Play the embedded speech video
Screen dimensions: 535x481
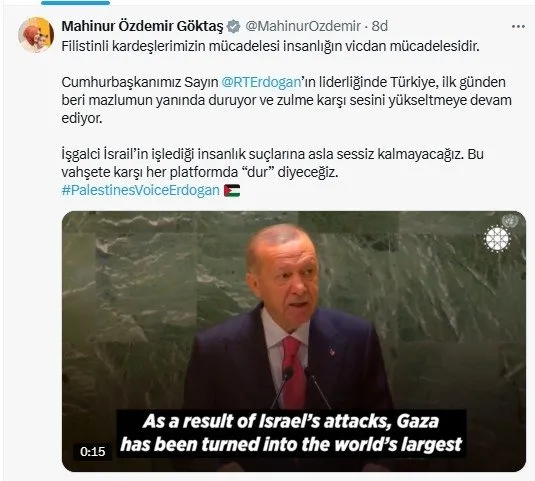[294, 341]
